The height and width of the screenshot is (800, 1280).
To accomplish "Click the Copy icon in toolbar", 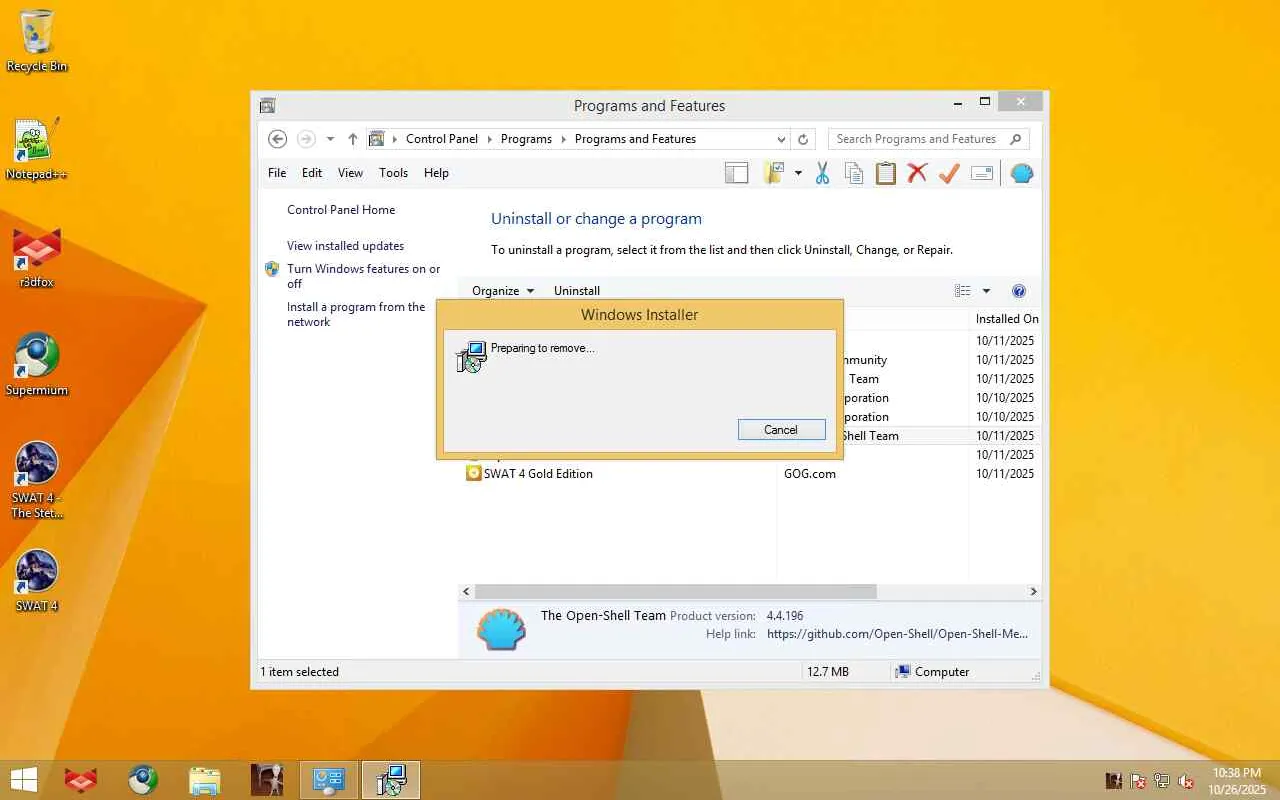I will 853,173.
